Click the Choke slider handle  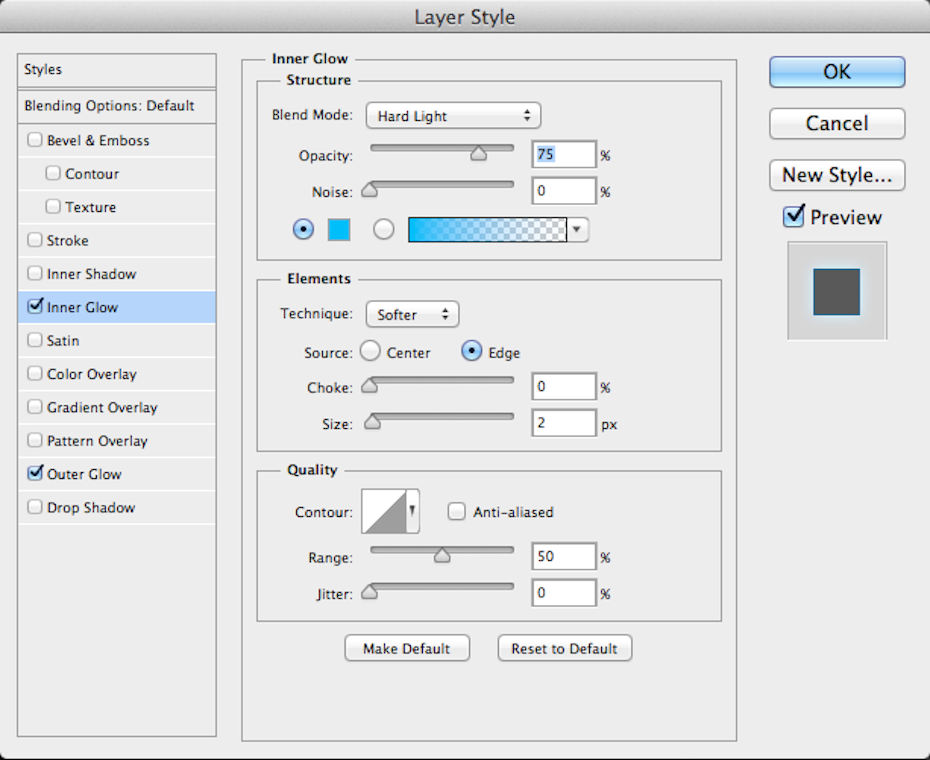coord(370,386)
